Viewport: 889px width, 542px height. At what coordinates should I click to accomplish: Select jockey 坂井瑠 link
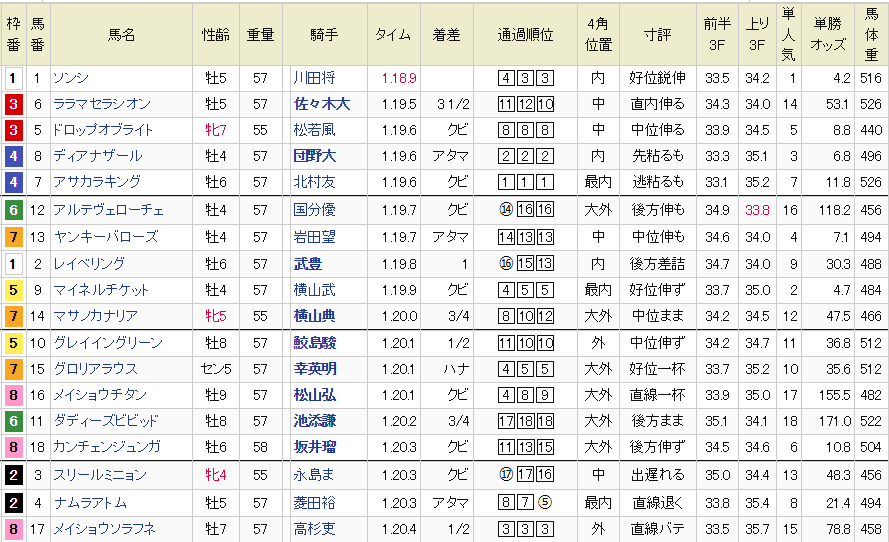point(313,447)
